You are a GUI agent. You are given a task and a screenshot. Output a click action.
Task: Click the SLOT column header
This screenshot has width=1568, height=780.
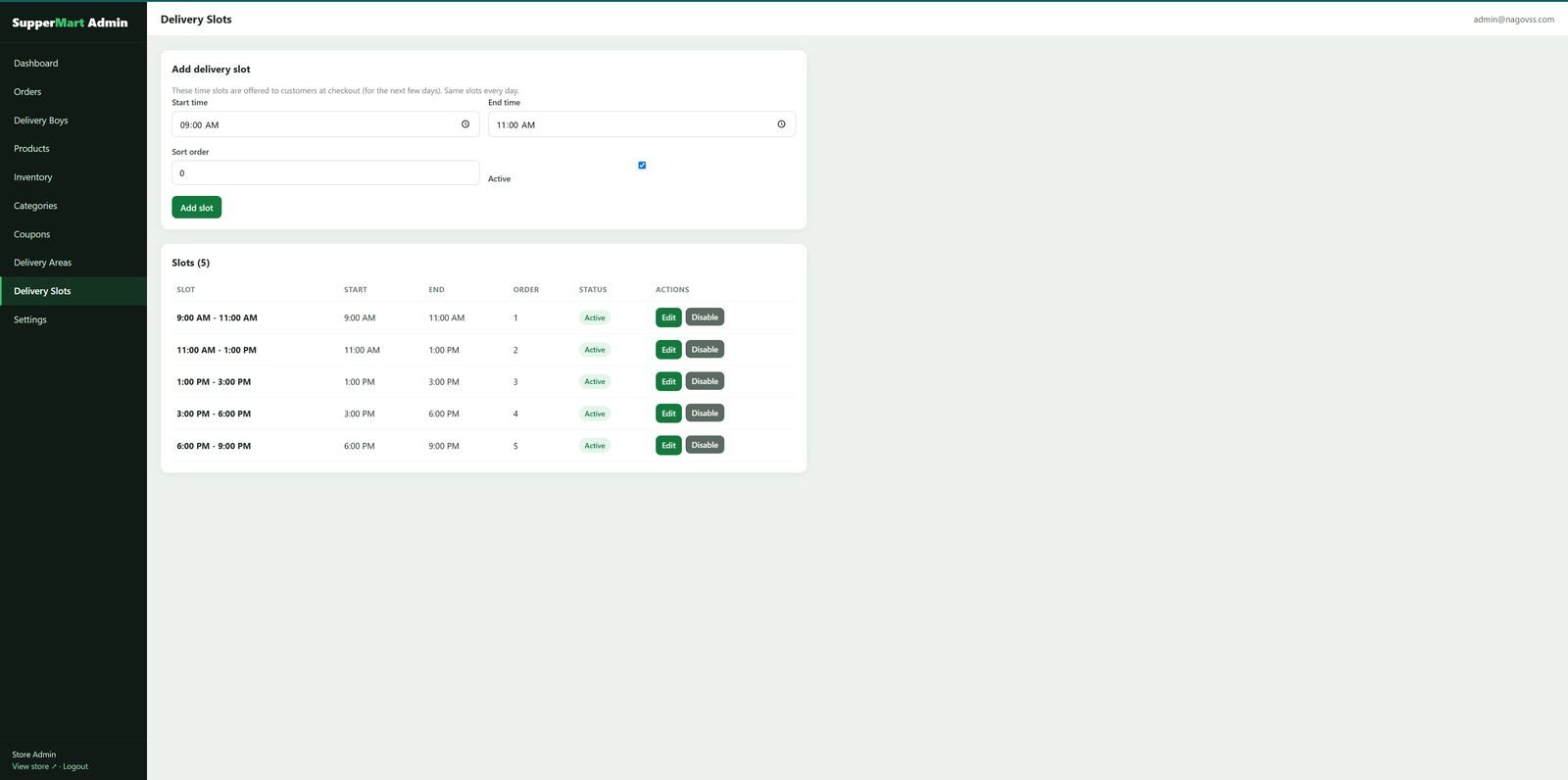[186, 290]
